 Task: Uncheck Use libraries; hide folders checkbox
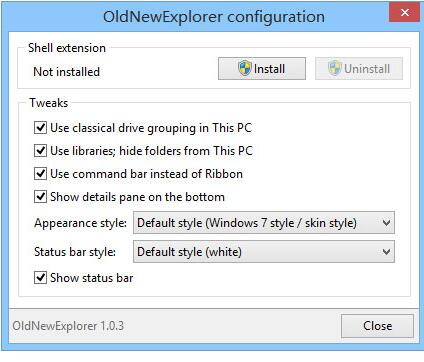[40, 151]
